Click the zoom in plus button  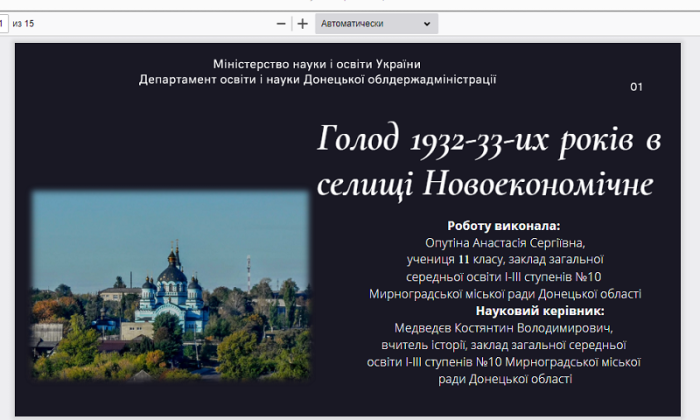[302, 23]
